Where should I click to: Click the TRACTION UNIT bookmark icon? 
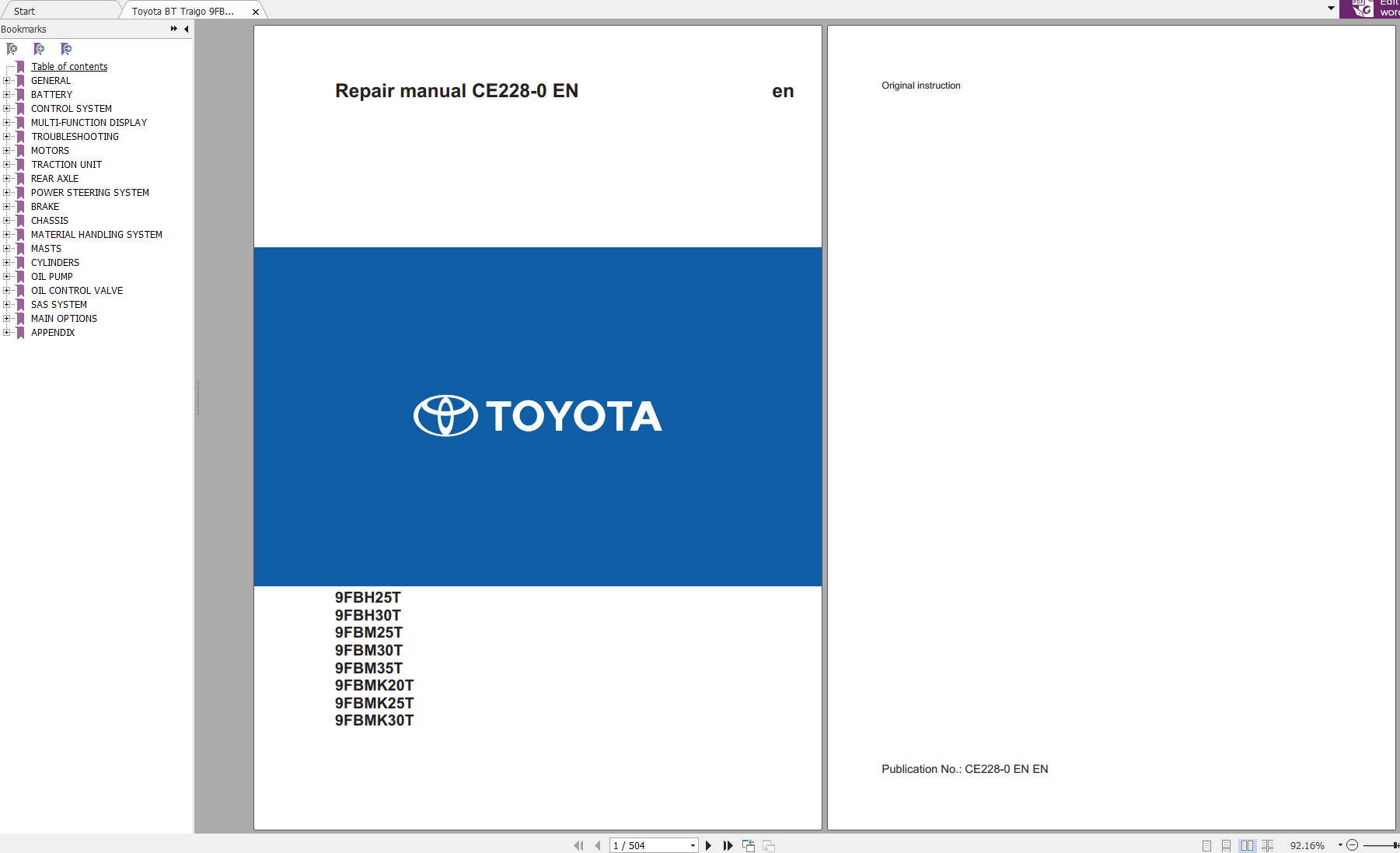point(21,165)
